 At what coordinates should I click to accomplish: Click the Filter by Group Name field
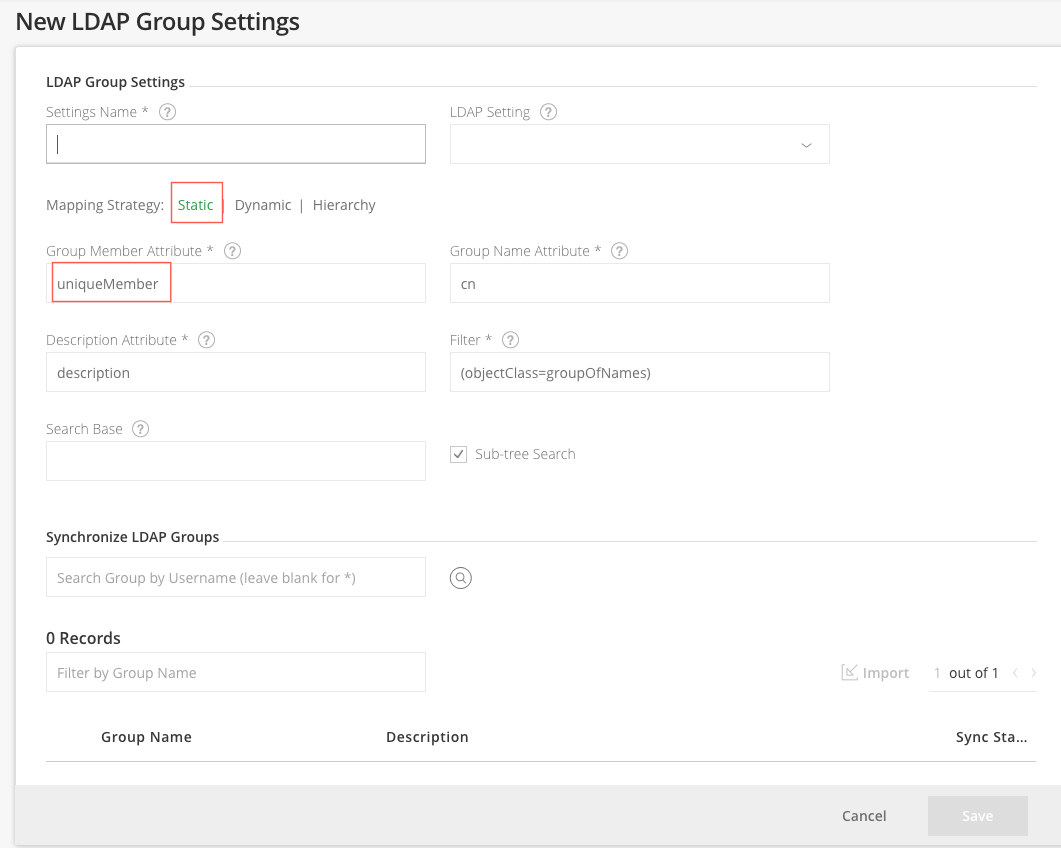point(235,672)
